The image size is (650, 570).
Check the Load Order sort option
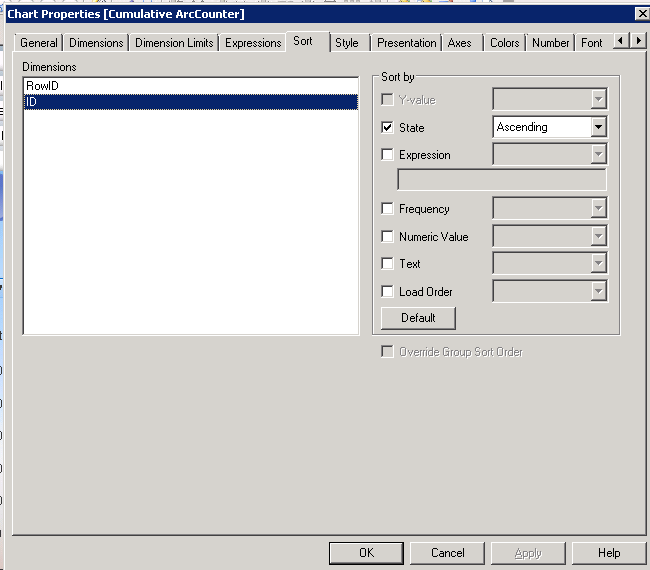[x=387, y=291]
